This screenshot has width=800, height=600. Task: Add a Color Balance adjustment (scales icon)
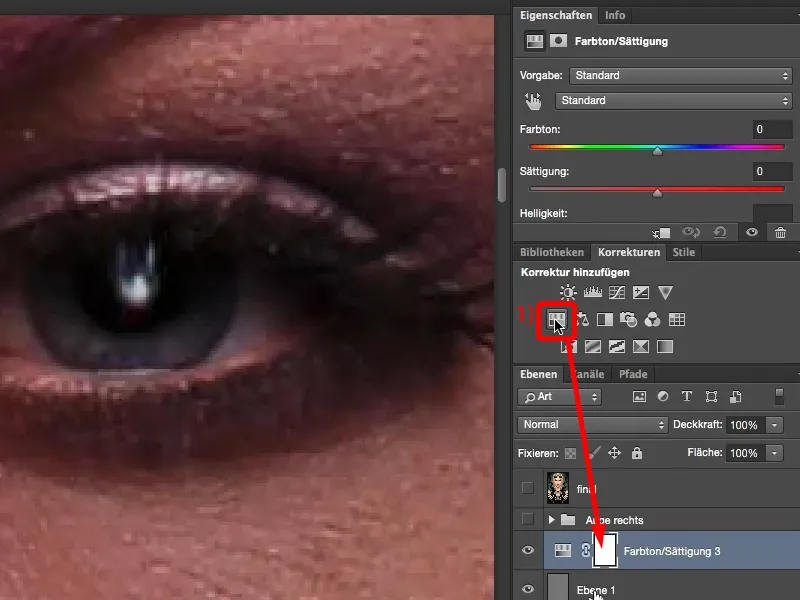click(582, 320)
